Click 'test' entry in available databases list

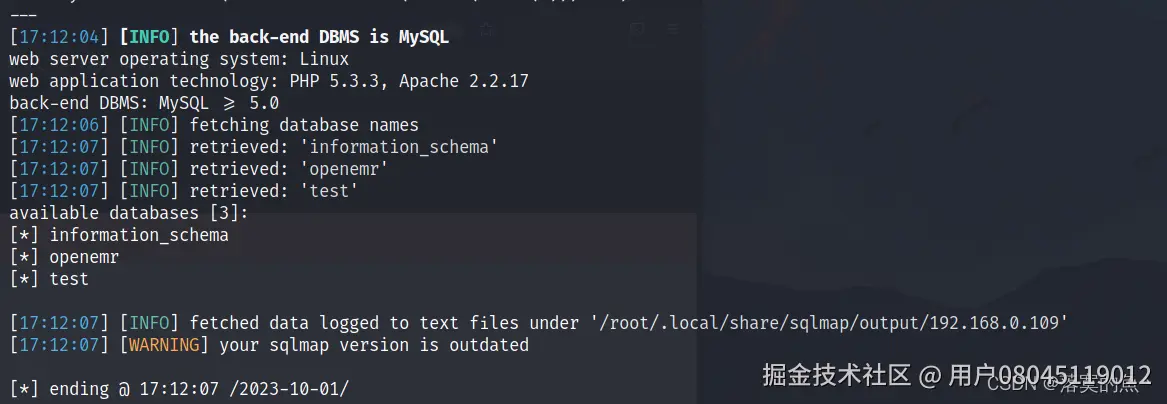(x=69, y=279)
